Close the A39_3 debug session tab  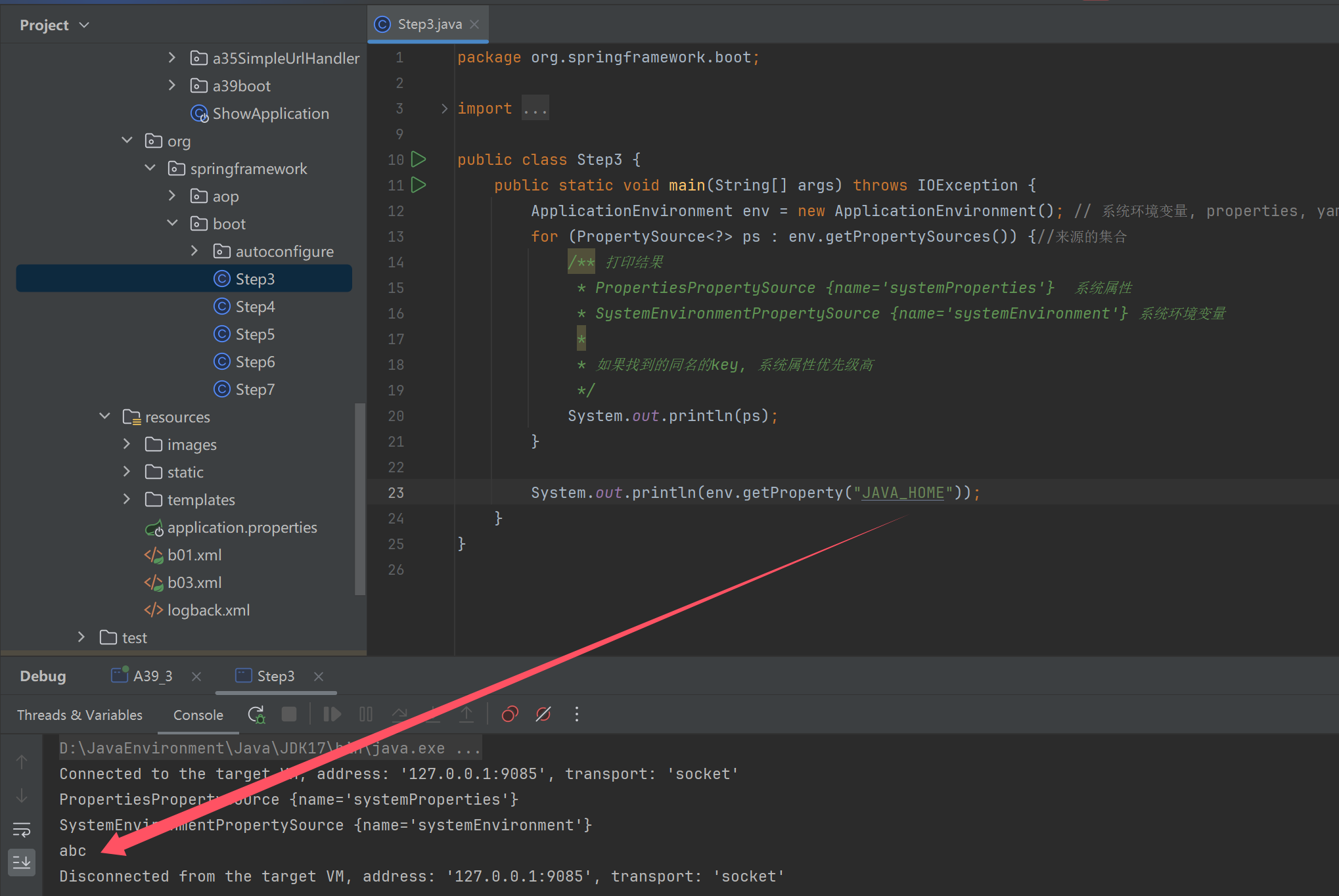tap(196, 676)
